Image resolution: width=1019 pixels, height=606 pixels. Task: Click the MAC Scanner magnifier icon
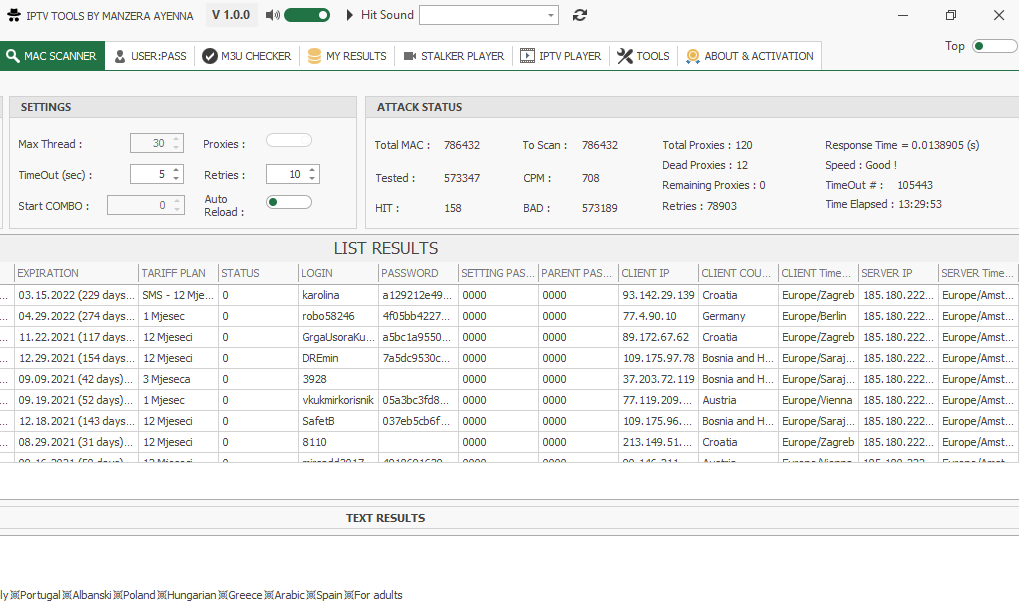coord(12,56)
